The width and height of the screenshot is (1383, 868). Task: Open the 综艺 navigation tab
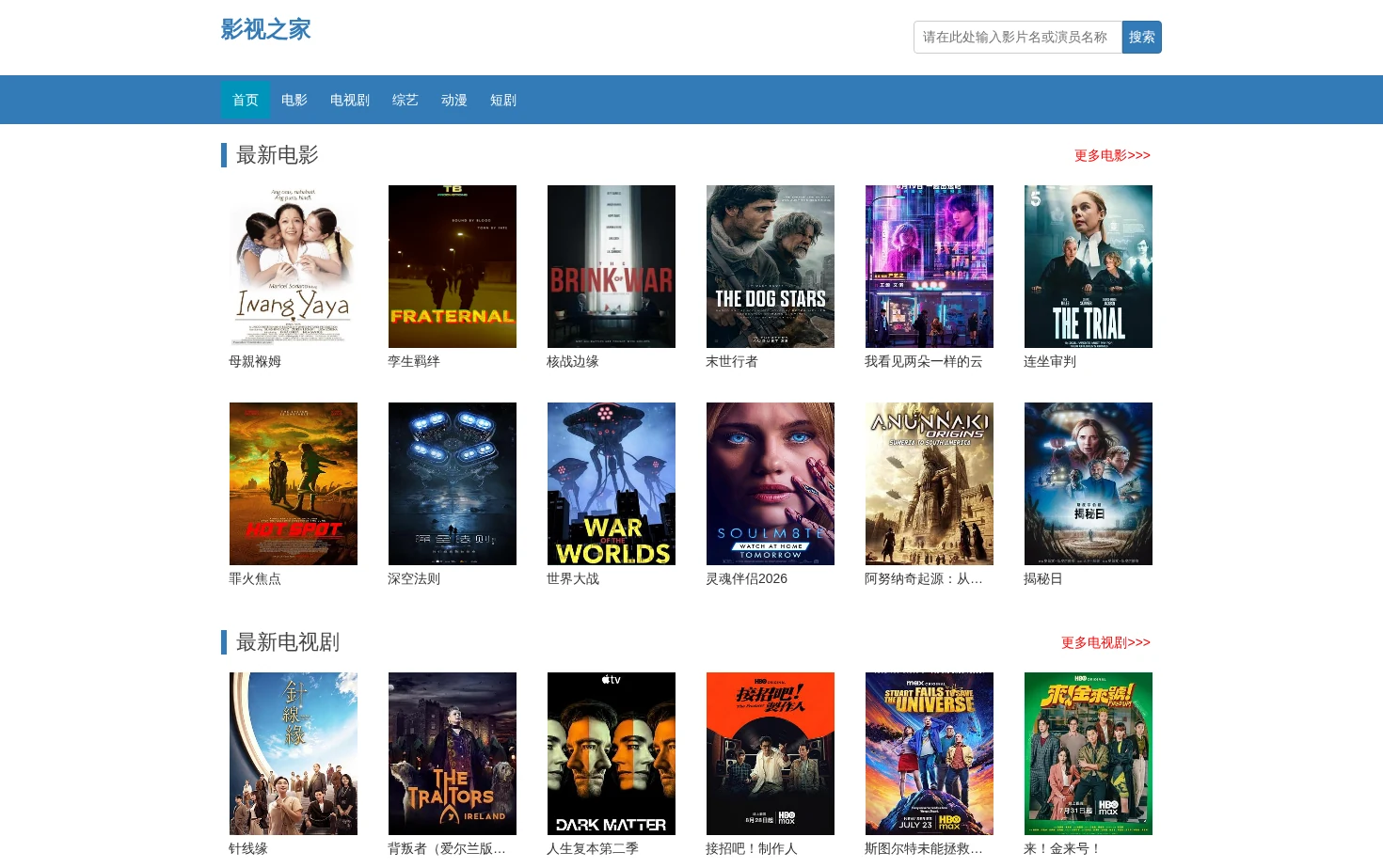pos(405,100)
